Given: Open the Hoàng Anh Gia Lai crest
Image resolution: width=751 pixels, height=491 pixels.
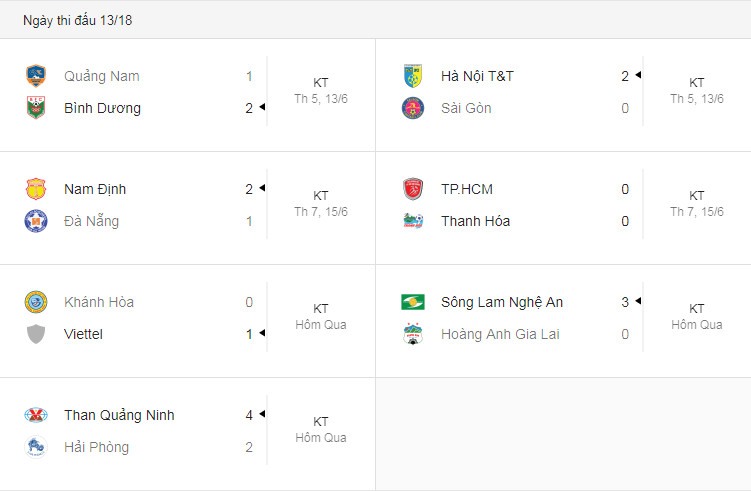Looking at the screenshot, I should 412,334.
